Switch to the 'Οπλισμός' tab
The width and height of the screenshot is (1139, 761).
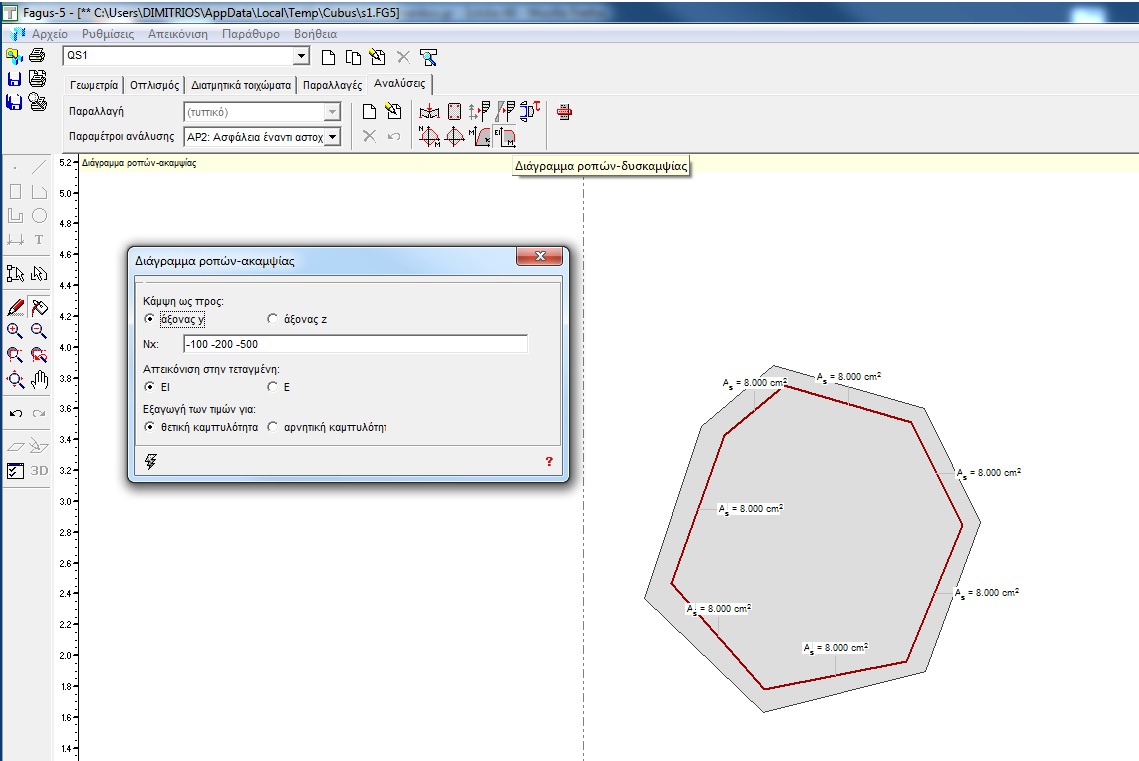[x=155, y=85]
